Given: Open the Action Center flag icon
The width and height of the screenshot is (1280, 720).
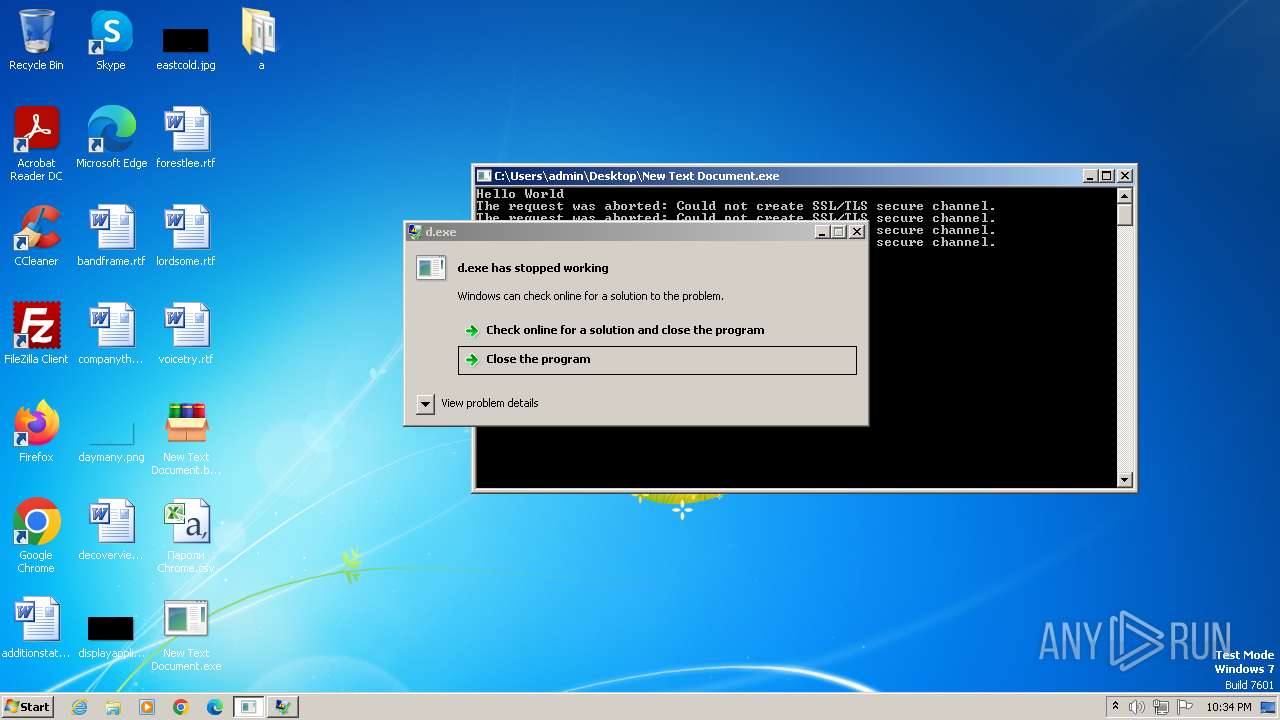Looking at the screenshot, I should (x=1185, y=707).
